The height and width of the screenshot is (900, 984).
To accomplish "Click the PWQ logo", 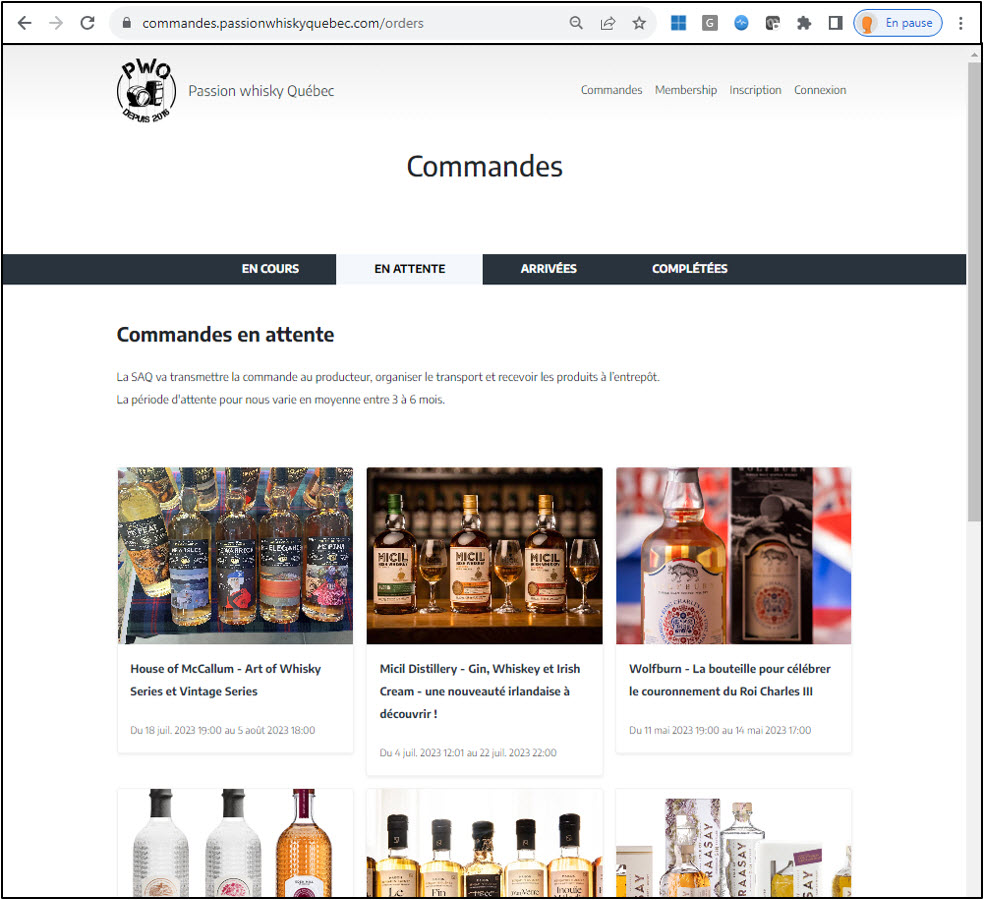I will tap(146, 90).
